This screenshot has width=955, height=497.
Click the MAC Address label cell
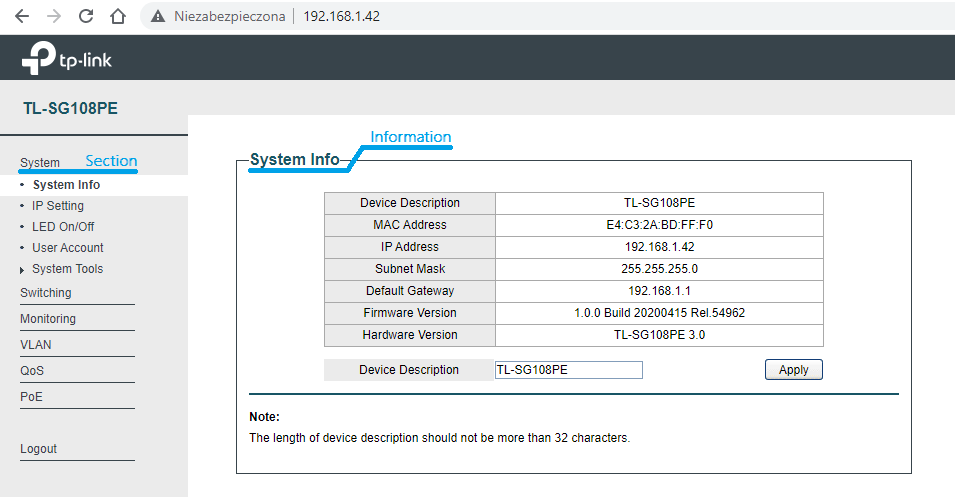[410, 225]
